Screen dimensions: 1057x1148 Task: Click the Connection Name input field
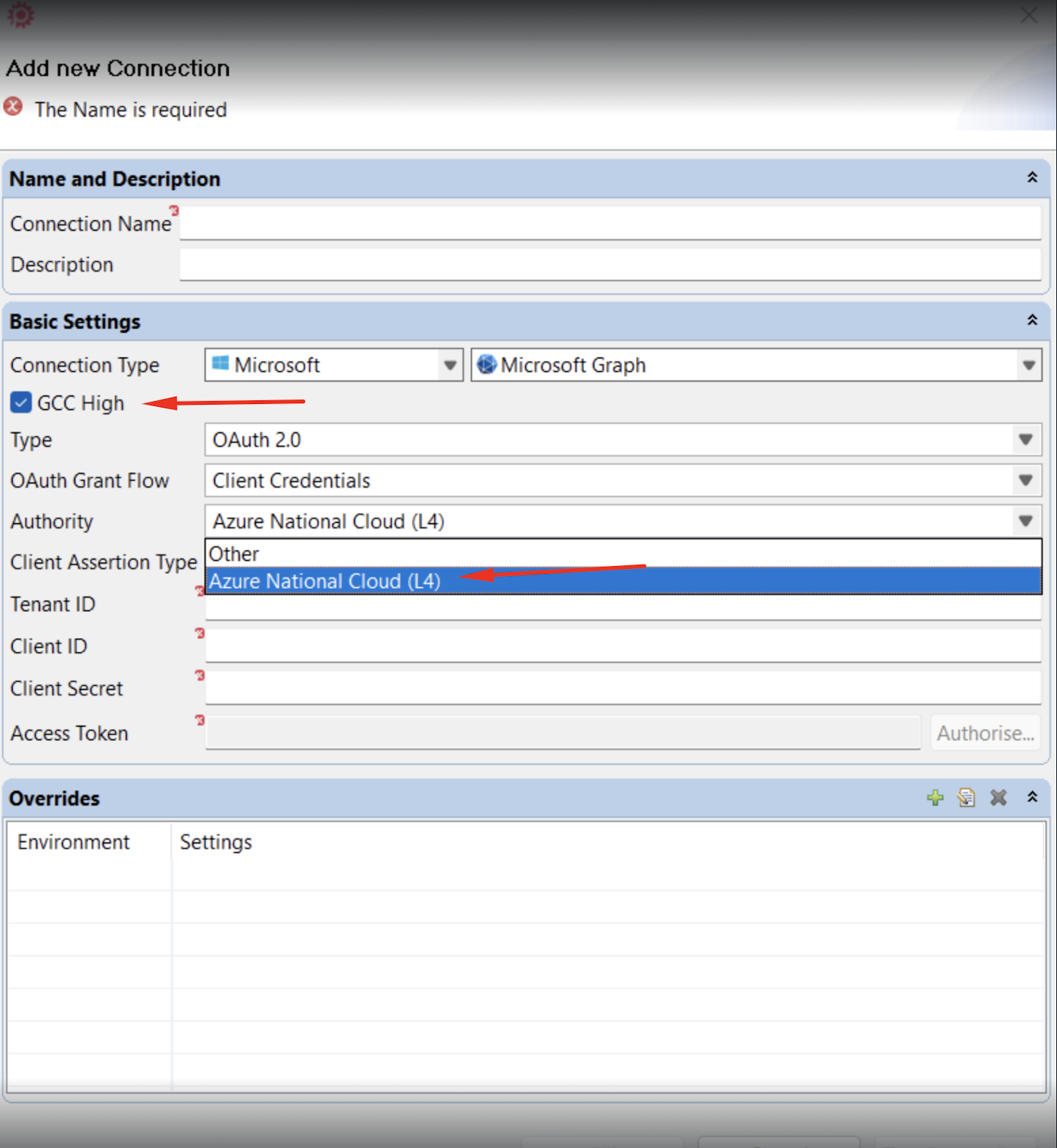click(x=610, y=223)
